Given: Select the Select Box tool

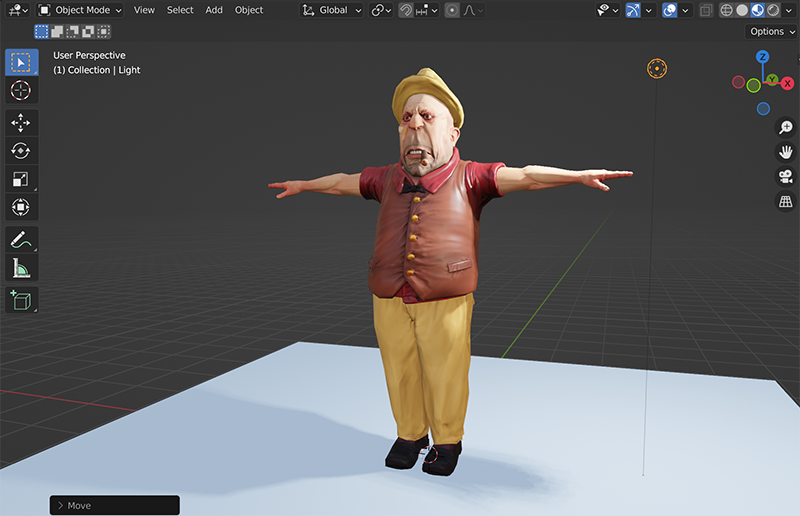Looking at the screenshot, I should click(21, 62).
